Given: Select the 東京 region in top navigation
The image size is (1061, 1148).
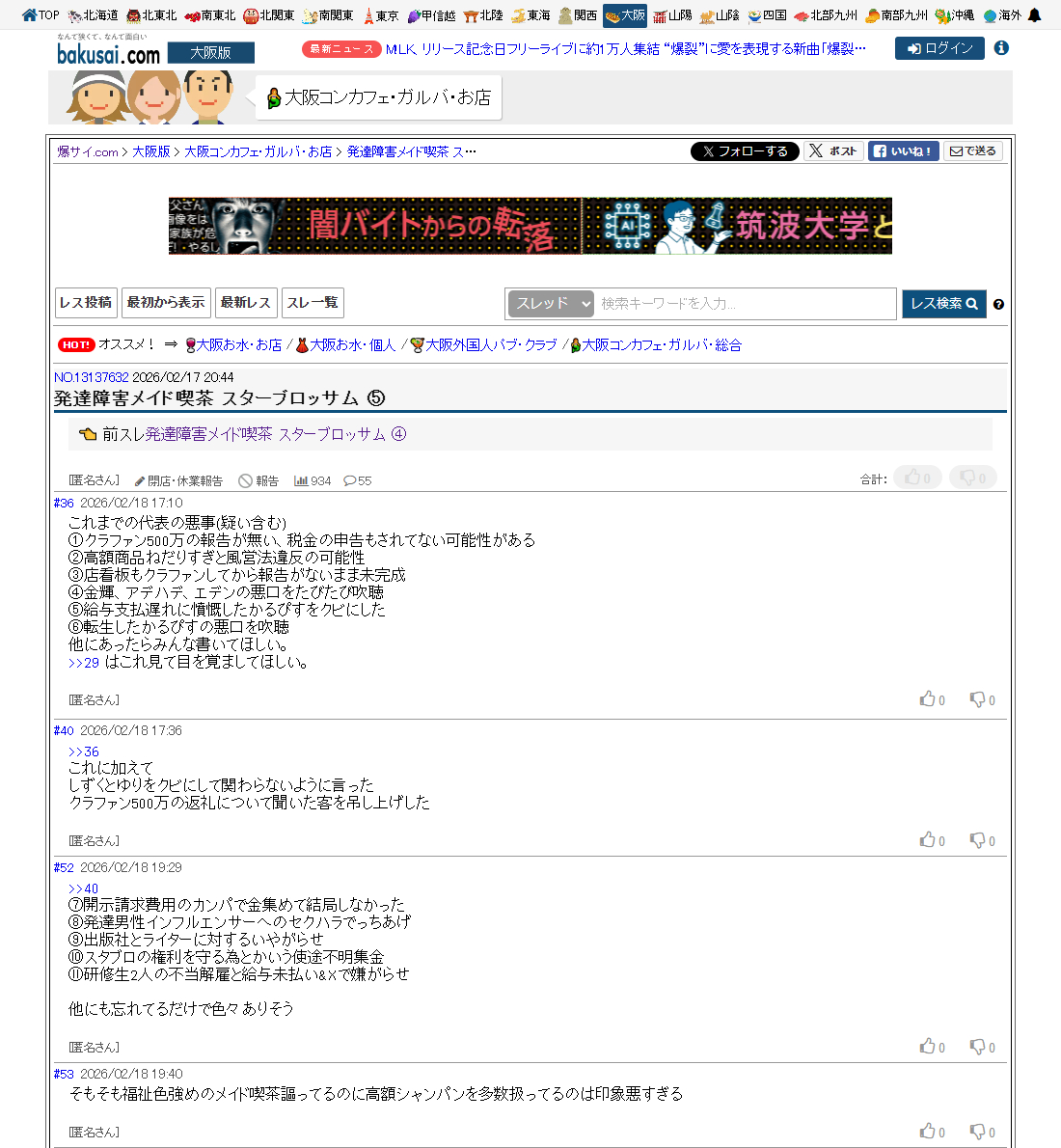Looking at the screenshot, I should (380, 15).
